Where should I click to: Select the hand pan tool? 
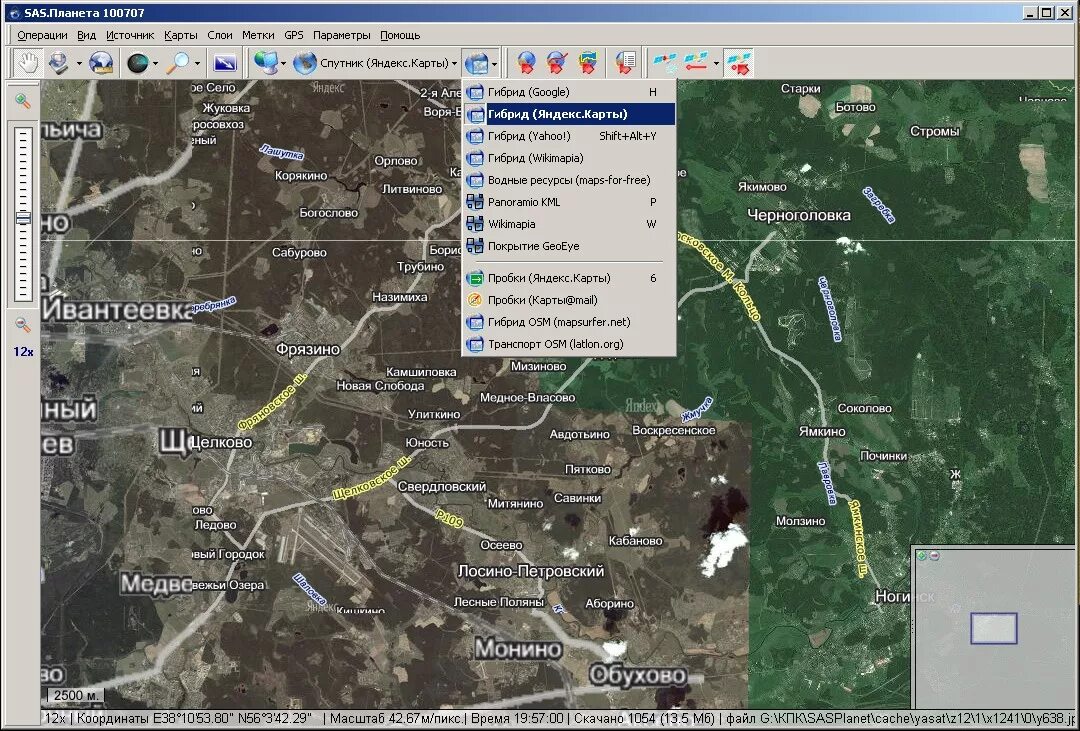[x=28, y=63]
